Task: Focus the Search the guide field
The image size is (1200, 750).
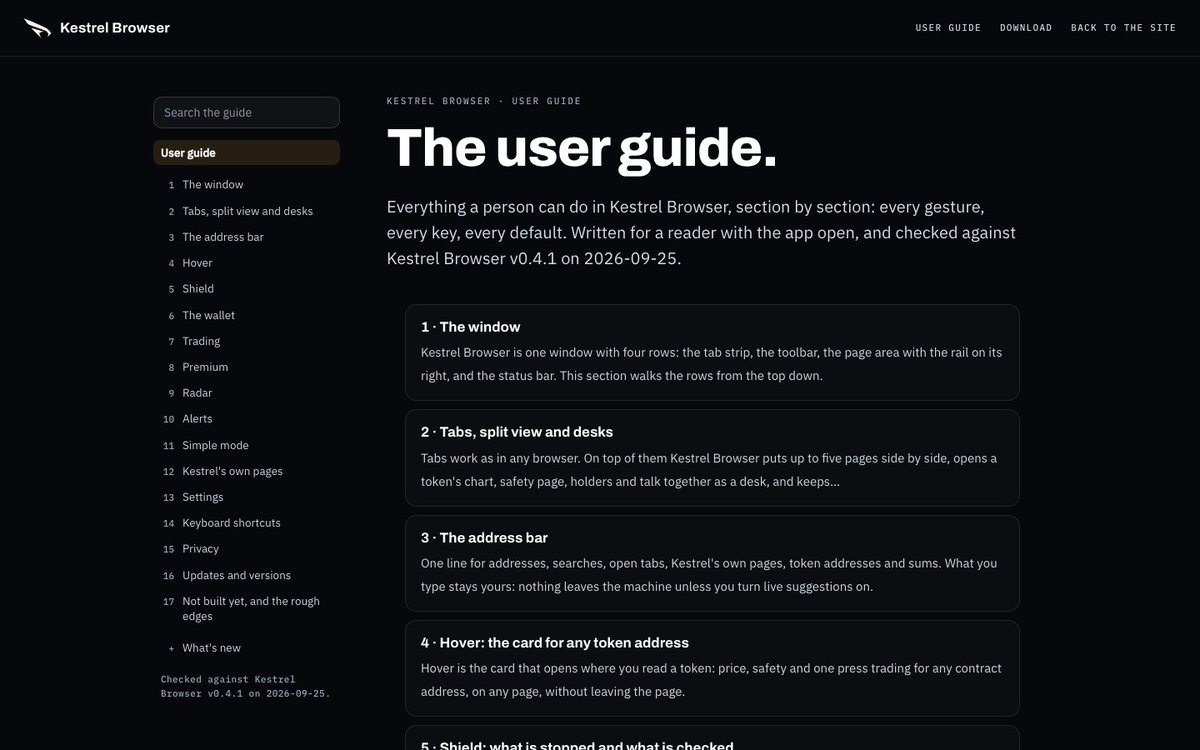Action: coord(246,112)
